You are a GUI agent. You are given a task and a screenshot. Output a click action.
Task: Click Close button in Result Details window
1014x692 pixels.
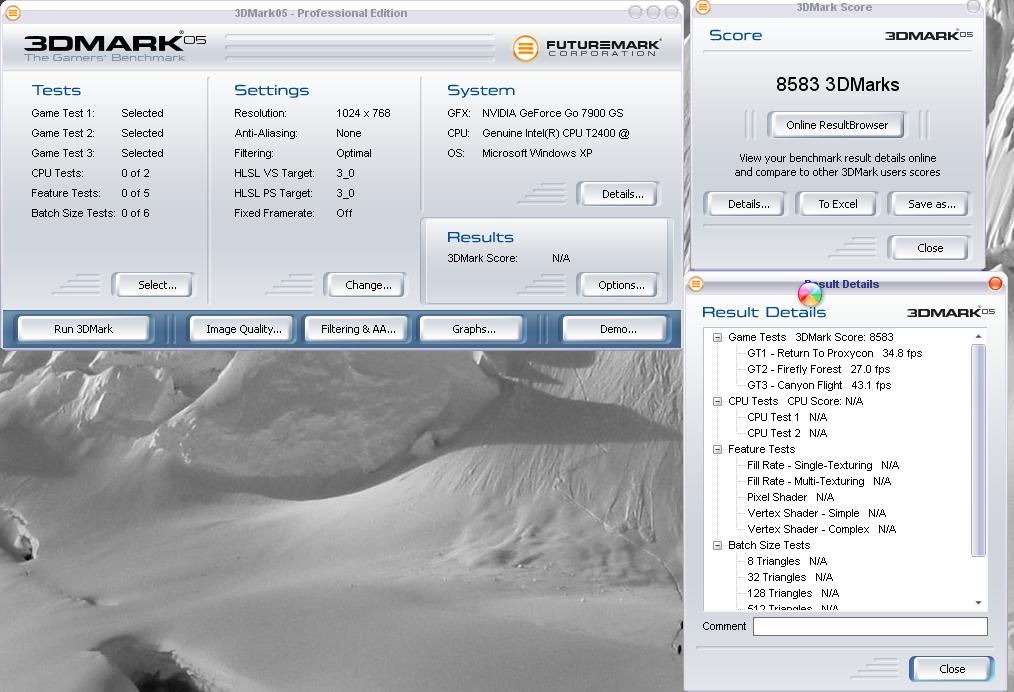point(952,669)
